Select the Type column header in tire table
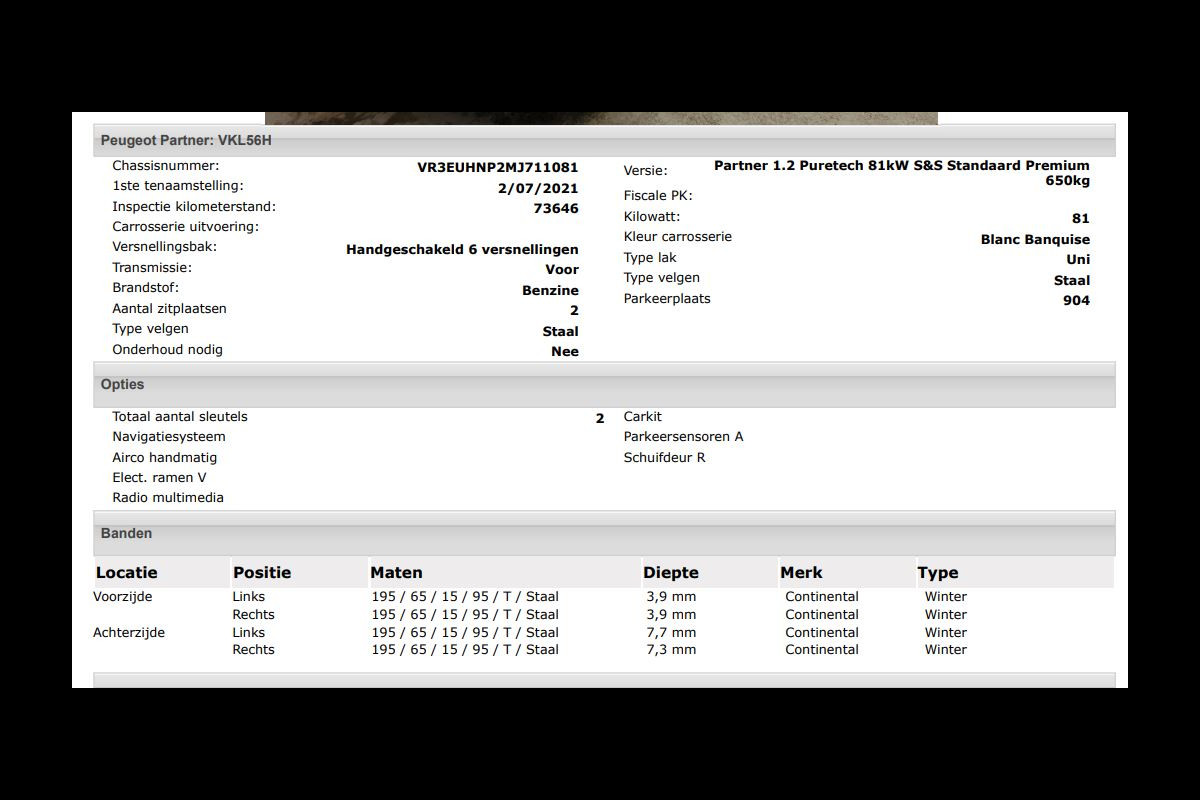The image size is (1200, 800). click(938, 573)
